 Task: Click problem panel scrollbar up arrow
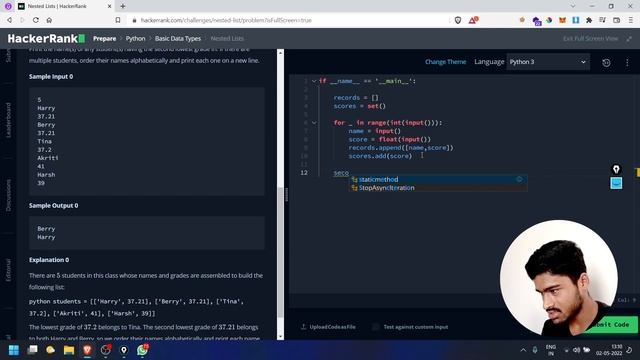coord(280,53)
